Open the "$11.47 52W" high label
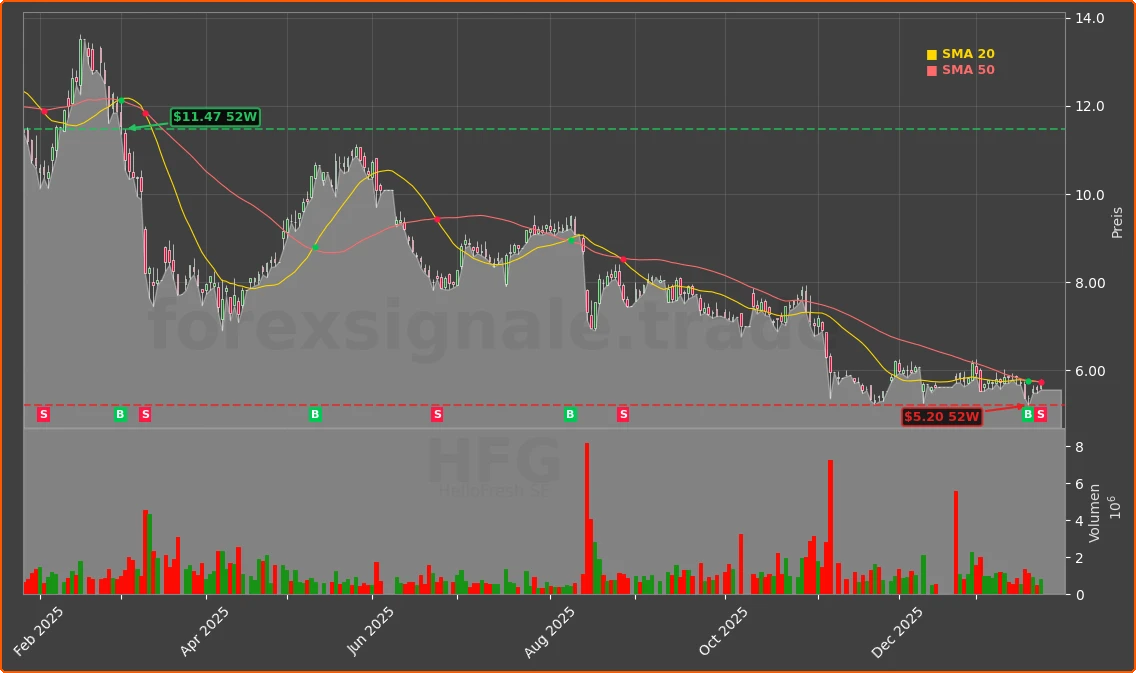 [214, 116]
